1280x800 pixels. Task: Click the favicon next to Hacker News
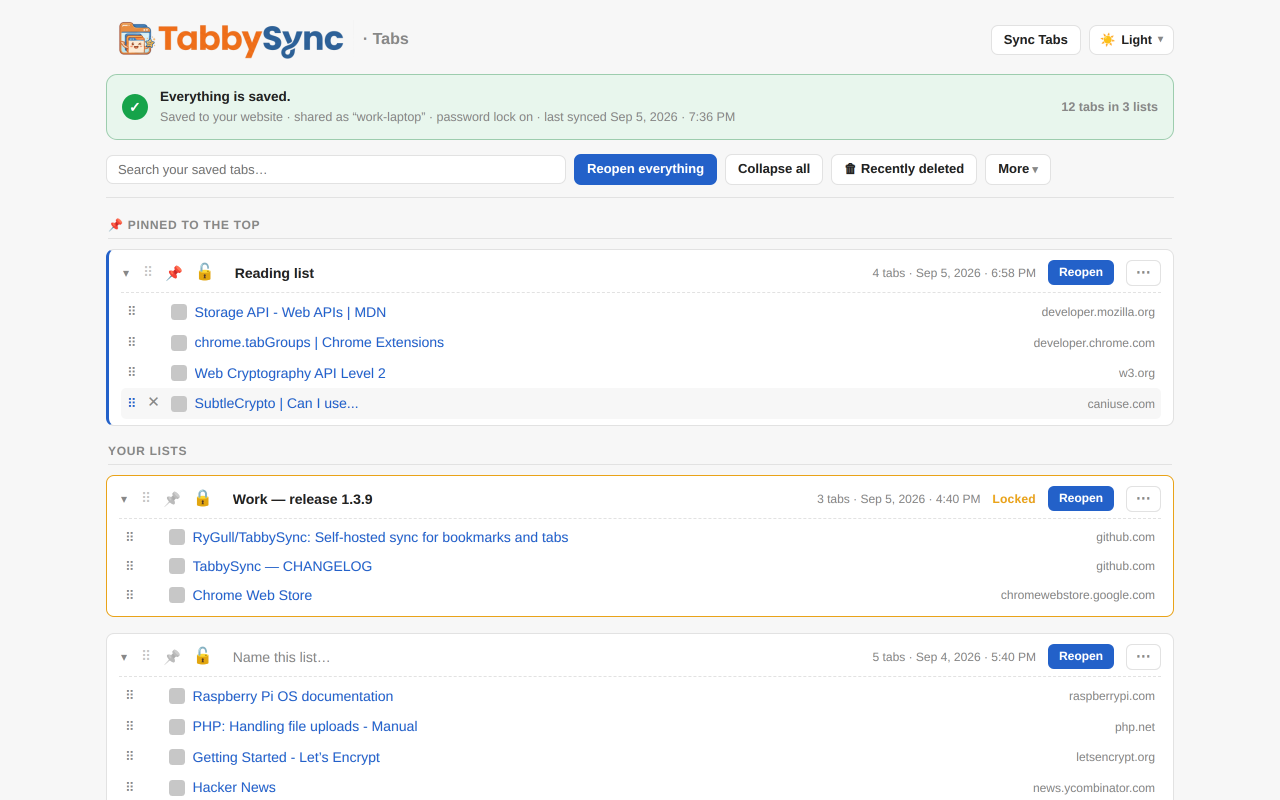[x=177, y=788]
